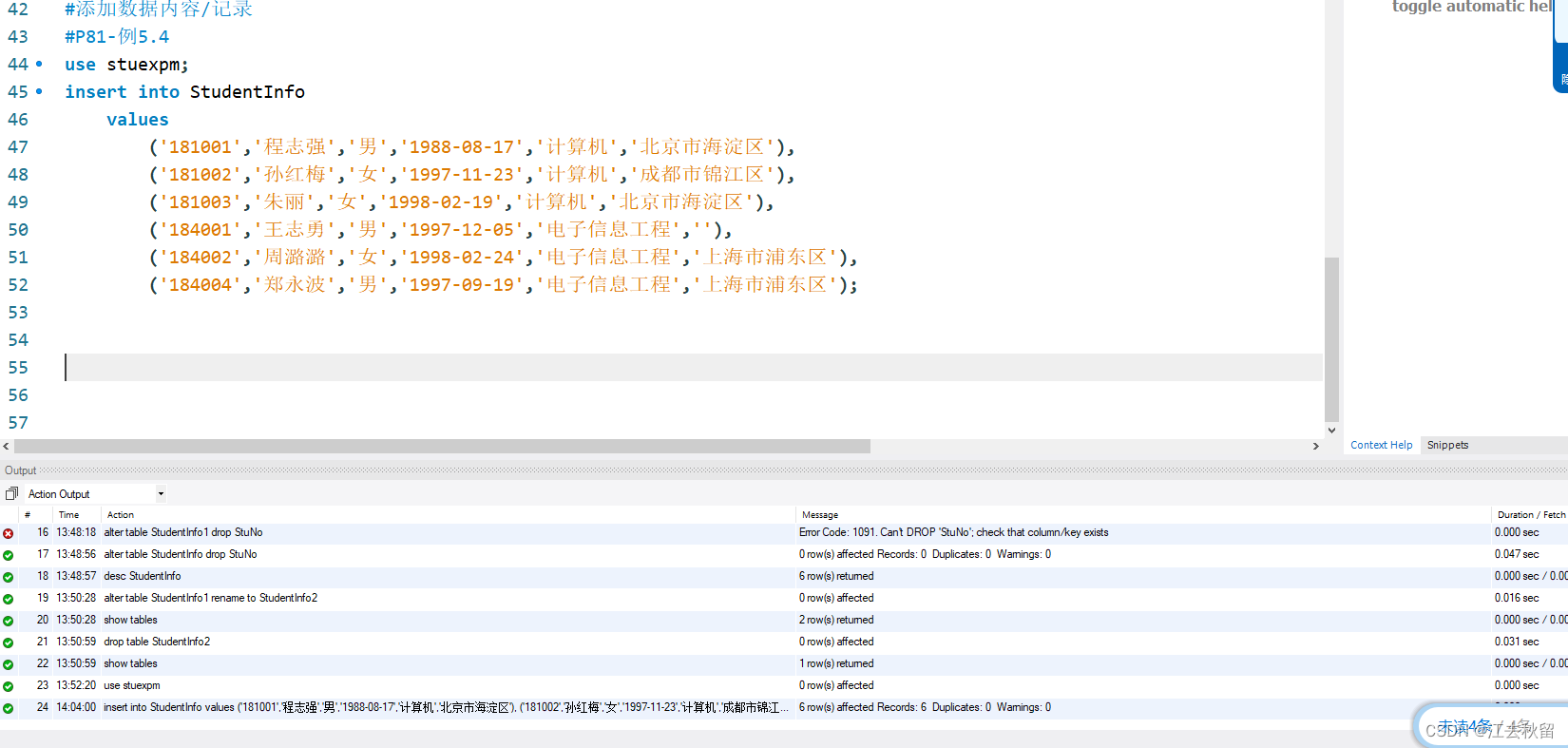Open the Action Output type dropdown

(x=161, y=494)
